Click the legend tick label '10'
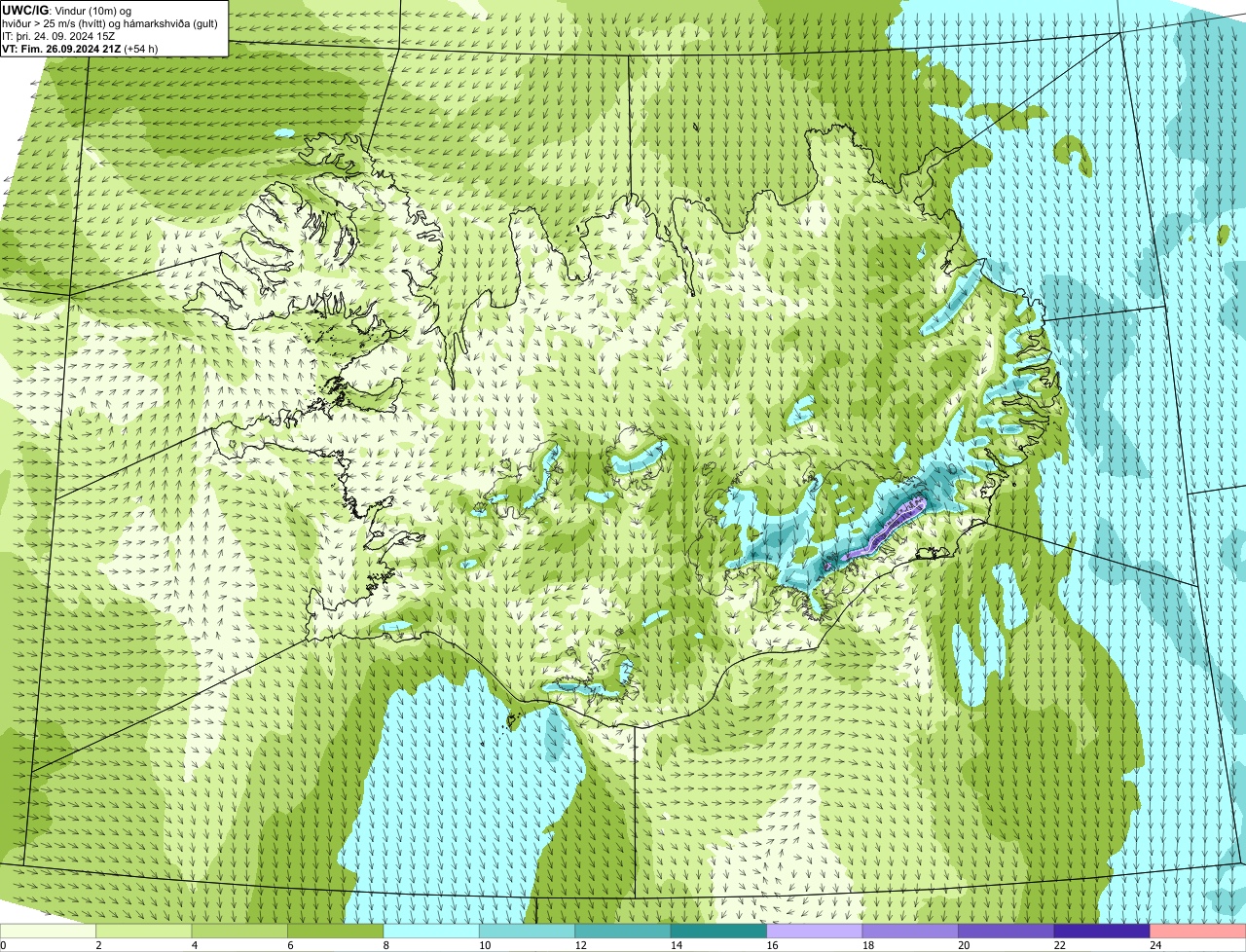 click(485, 945)
